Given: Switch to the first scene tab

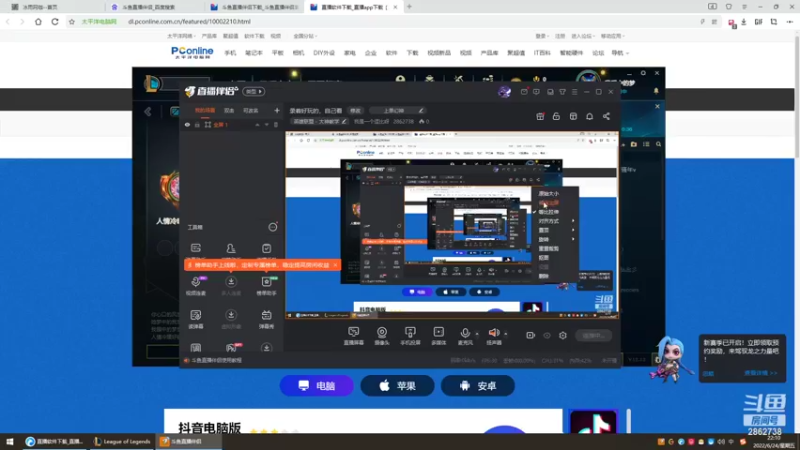Looking at the screenshot, I should (x=205, y=110).
